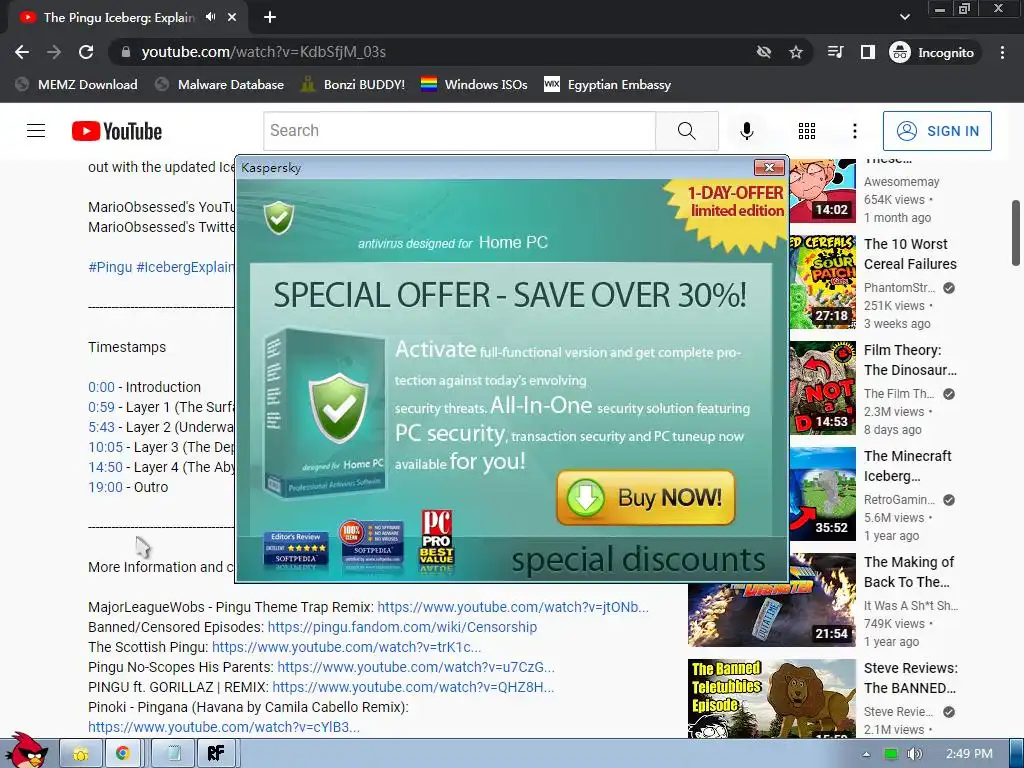Screen dimensions: 1024x768
Task: Open notepad icon in the taskbar
Action: click(174, 754)
